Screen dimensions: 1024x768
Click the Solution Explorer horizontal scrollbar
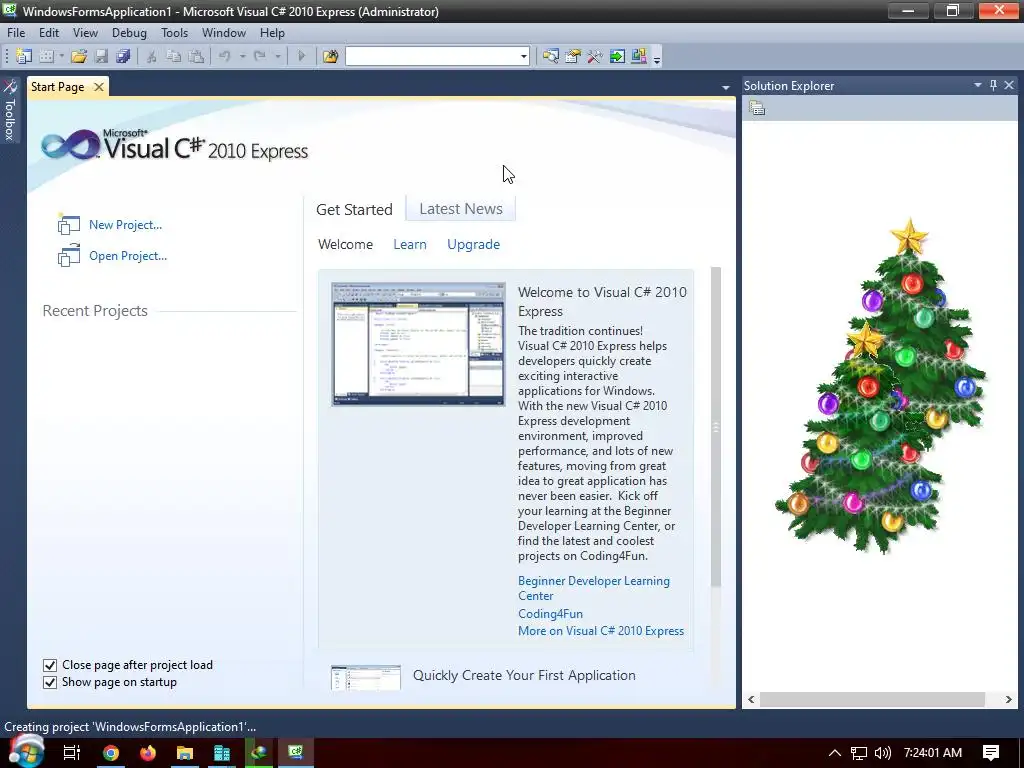[872, 699]
